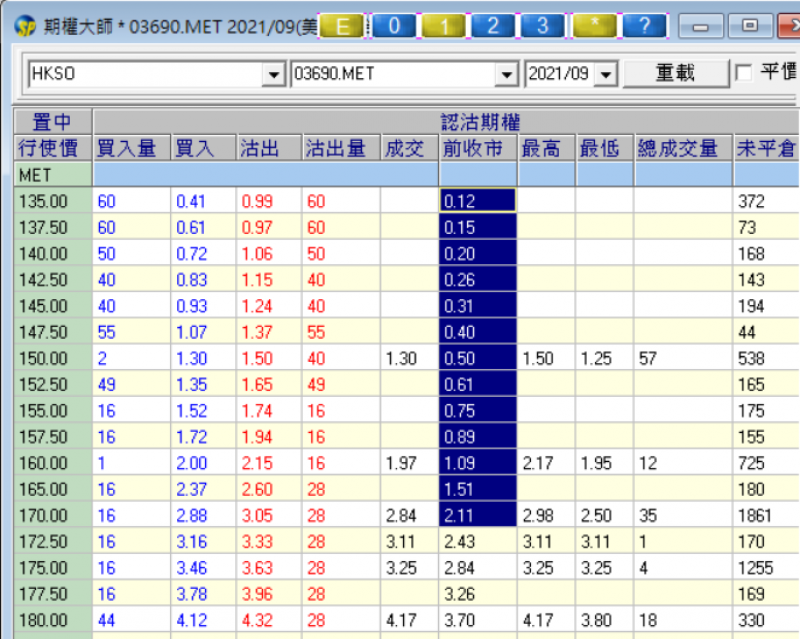Click the blue 2 title bar button
Image resolution: width=800 pixels, height=639 pixels.
492,26
